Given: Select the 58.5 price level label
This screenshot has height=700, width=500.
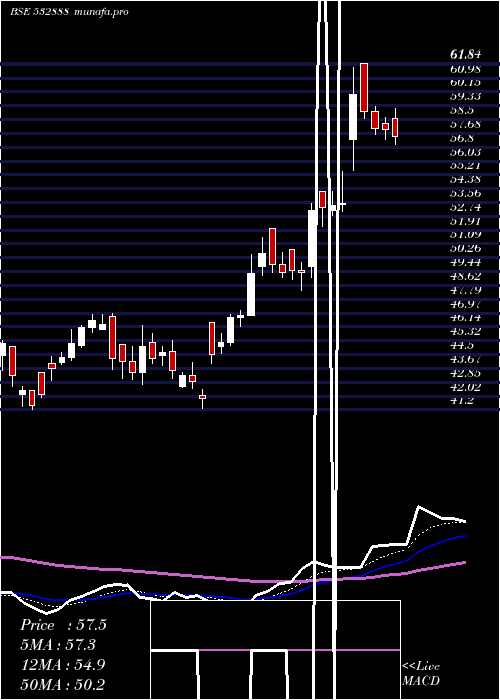Looking at the screenshot, I should [x=462, y=111].
